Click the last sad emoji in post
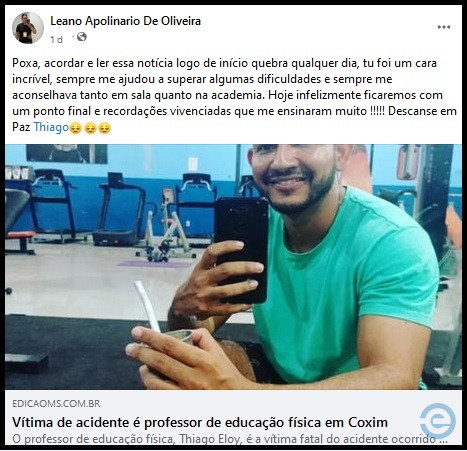The height and width of the screenshot is (451, 467). tap(104, 128)
